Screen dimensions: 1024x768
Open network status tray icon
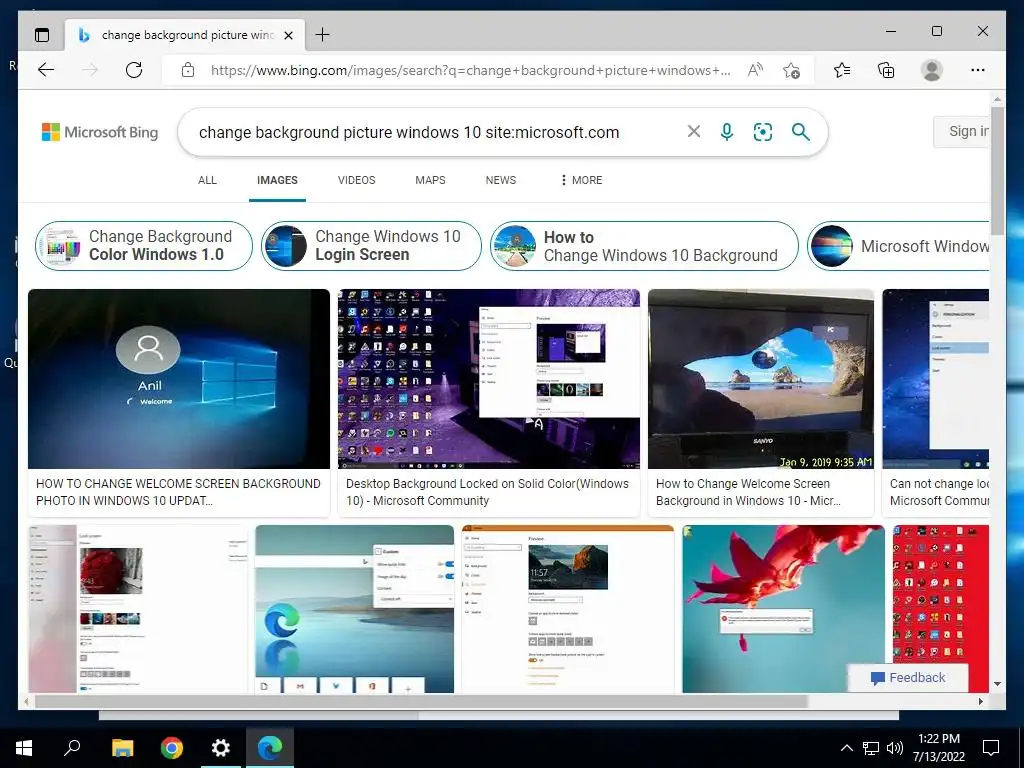(x=871, y=748)
